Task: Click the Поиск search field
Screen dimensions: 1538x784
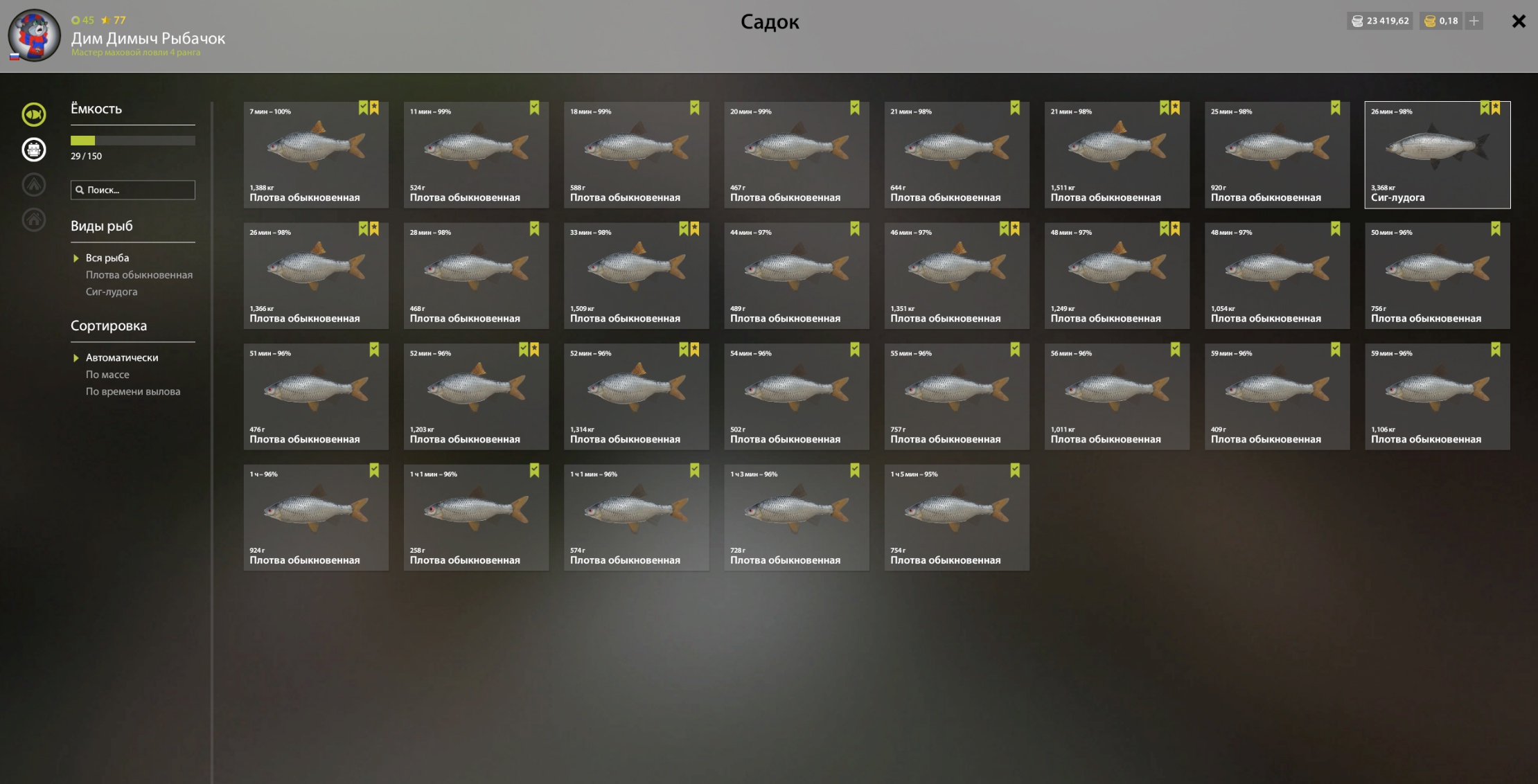Action: [133, 190]
